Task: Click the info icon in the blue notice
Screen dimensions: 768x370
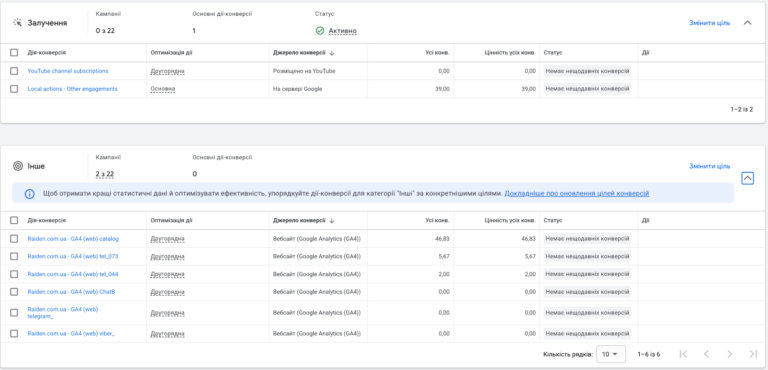Action: pyautogui.click(x=29, y=194)
